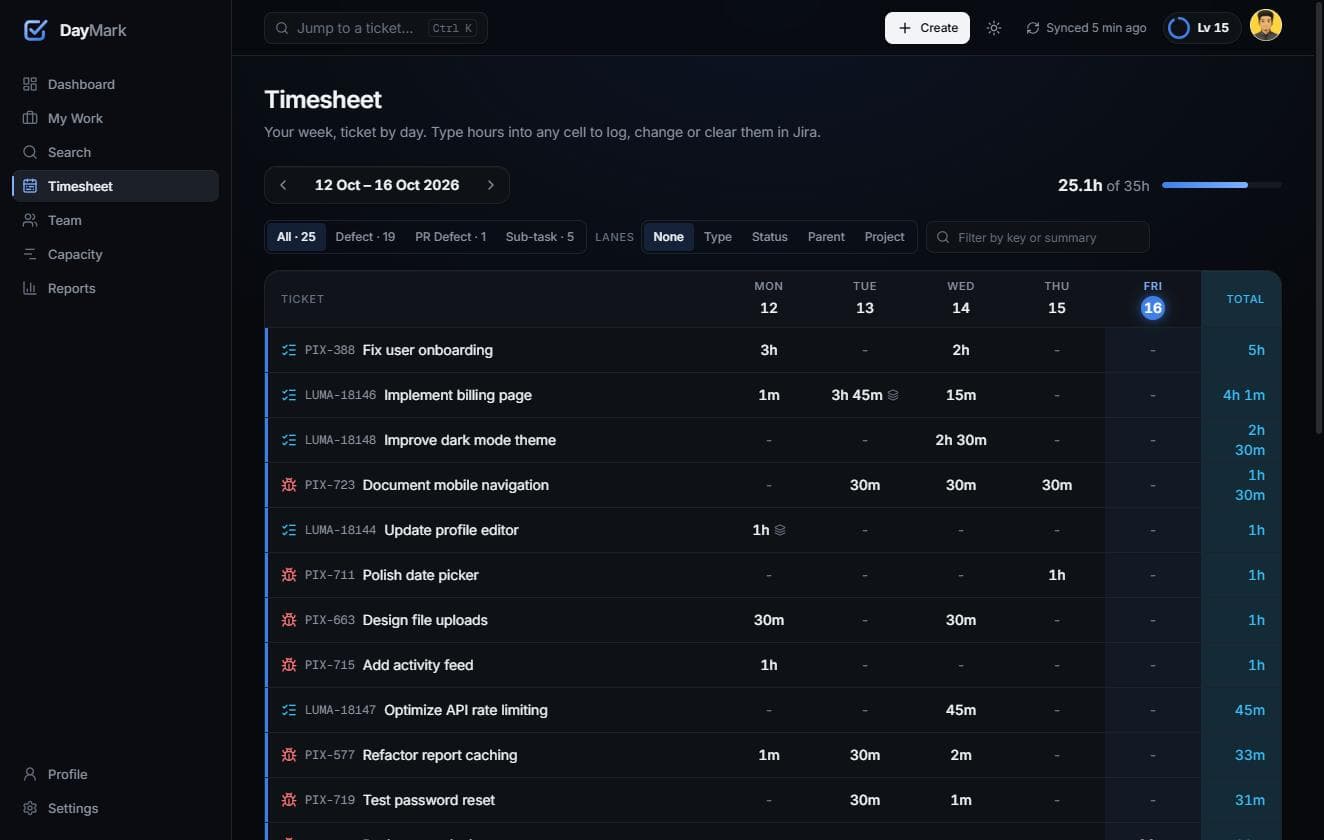Set lanes grouping to None

coord(668,237)
